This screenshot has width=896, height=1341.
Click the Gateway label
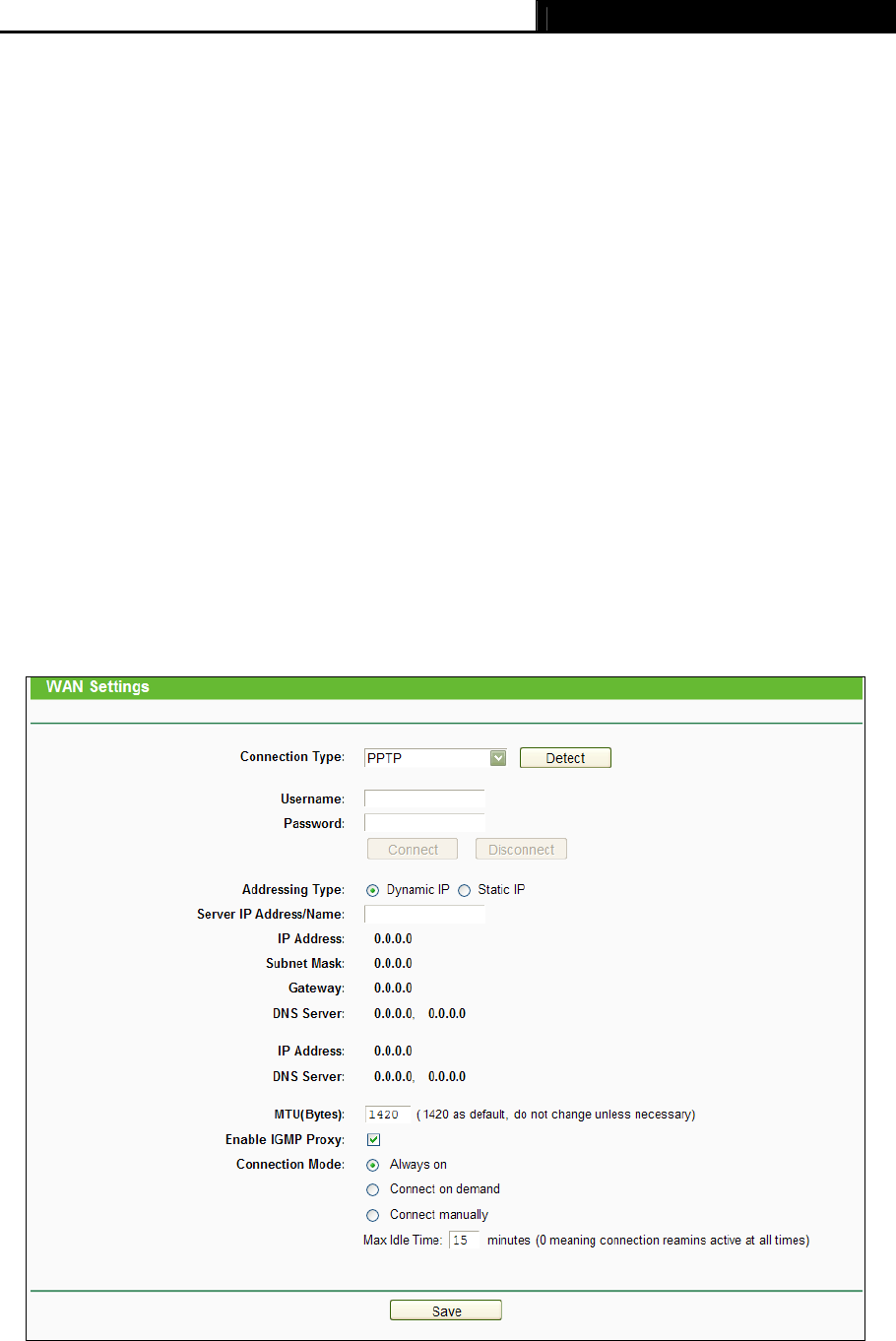[x=316, y=988]
